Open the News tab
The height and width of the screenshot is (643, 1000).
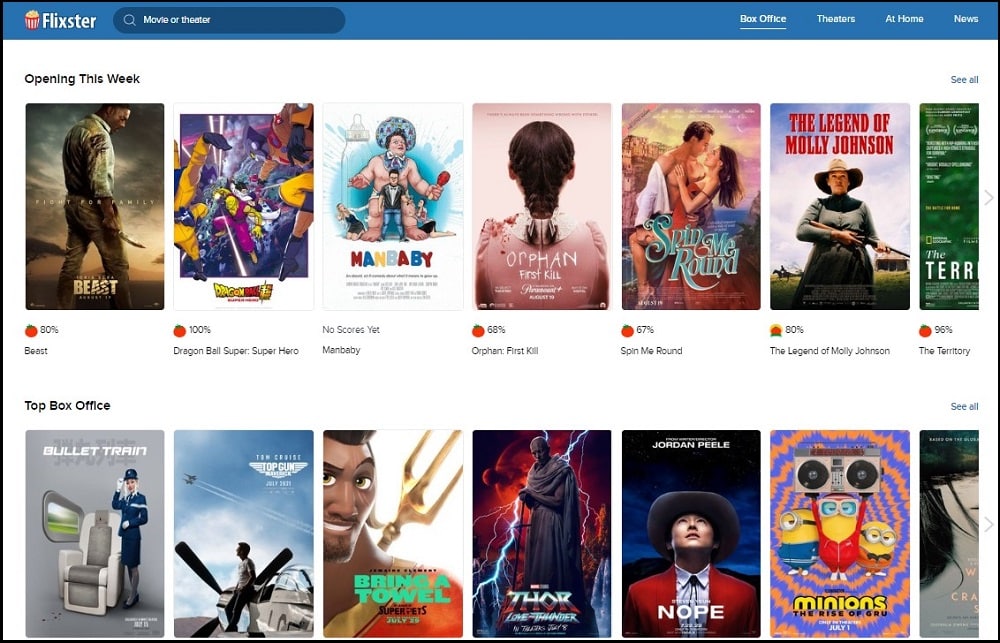point(966,19)
